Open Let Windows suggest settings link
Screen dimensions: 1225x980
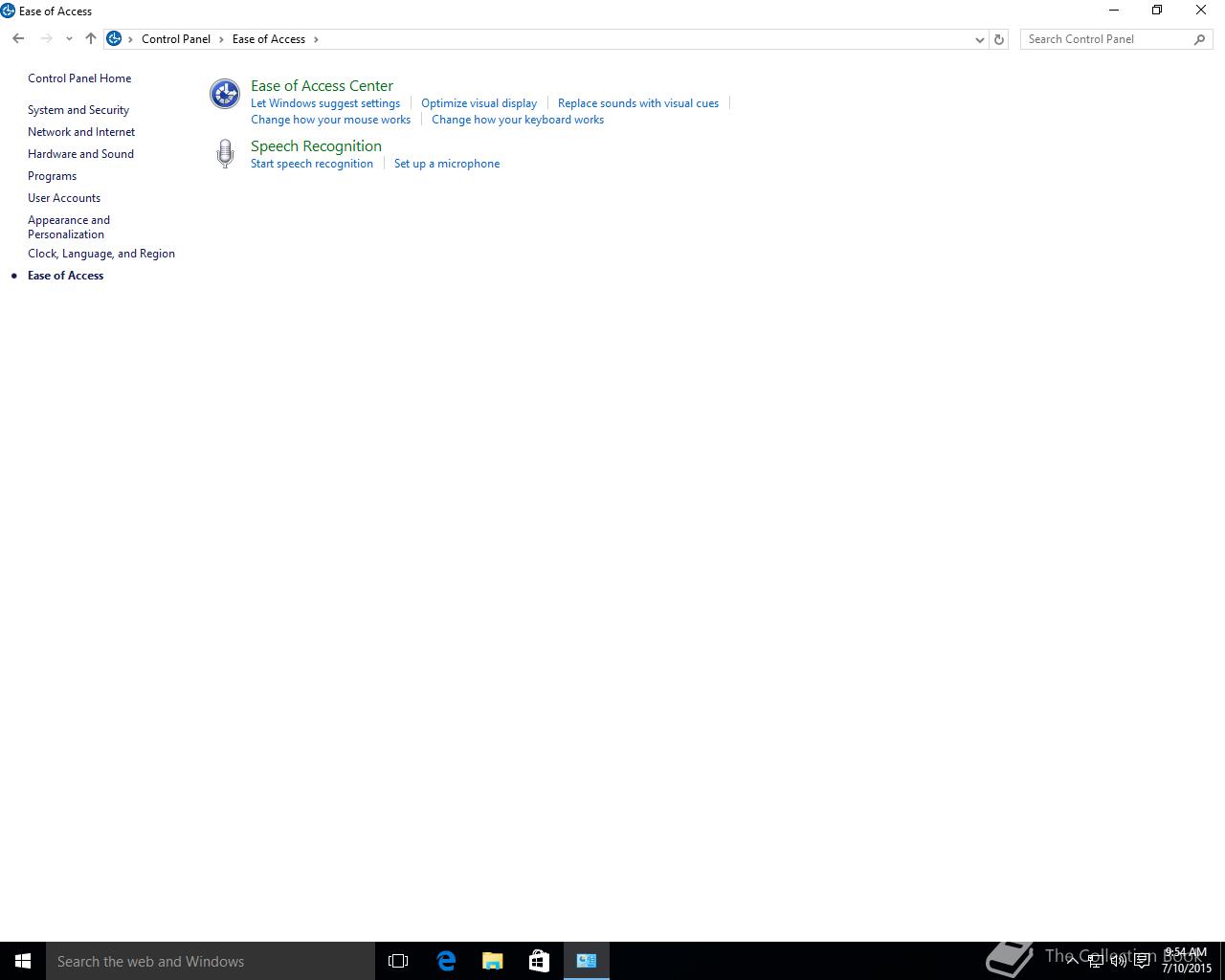(x=325, y=103)
